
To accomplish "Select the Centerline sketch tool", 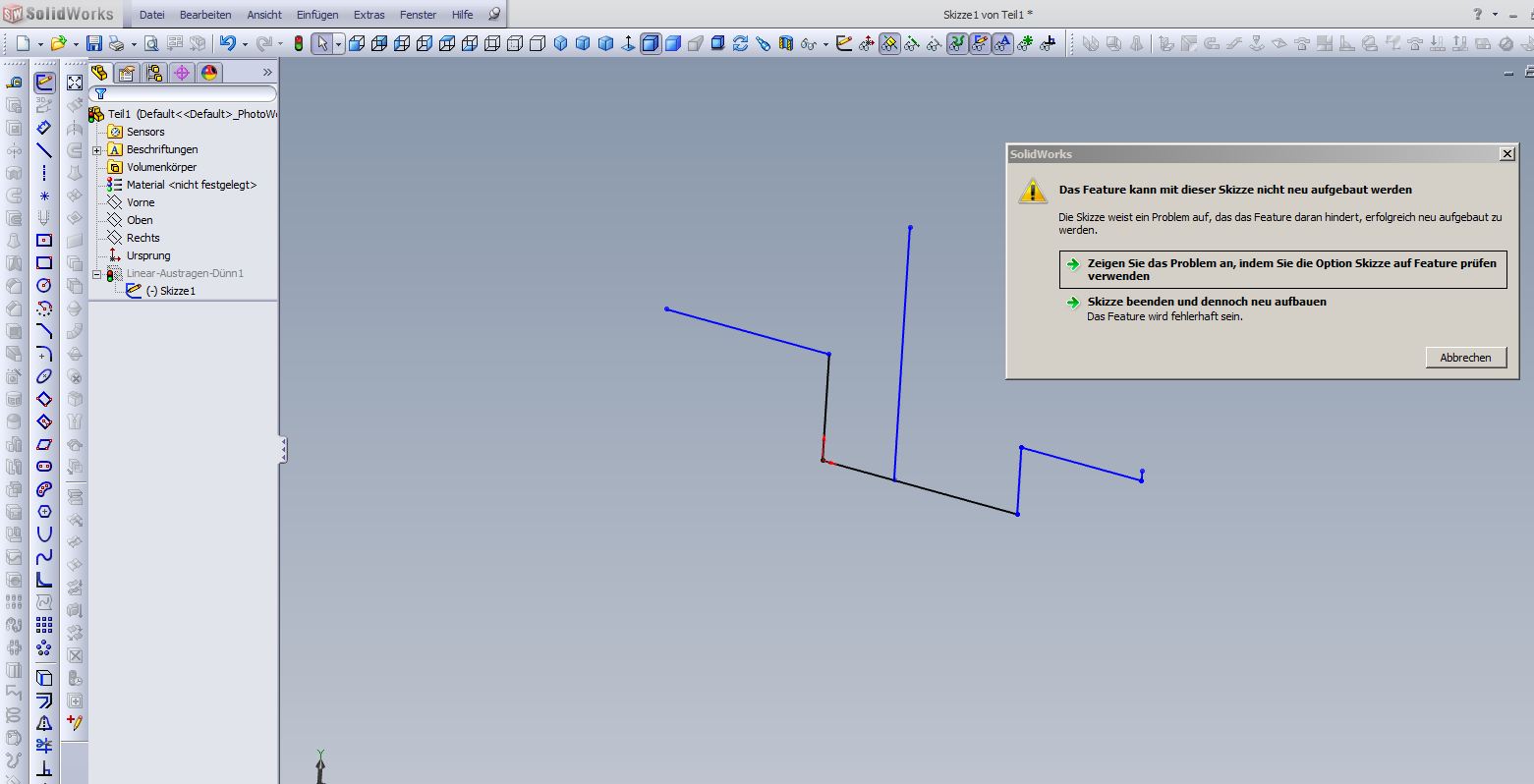I will (44, 173).
